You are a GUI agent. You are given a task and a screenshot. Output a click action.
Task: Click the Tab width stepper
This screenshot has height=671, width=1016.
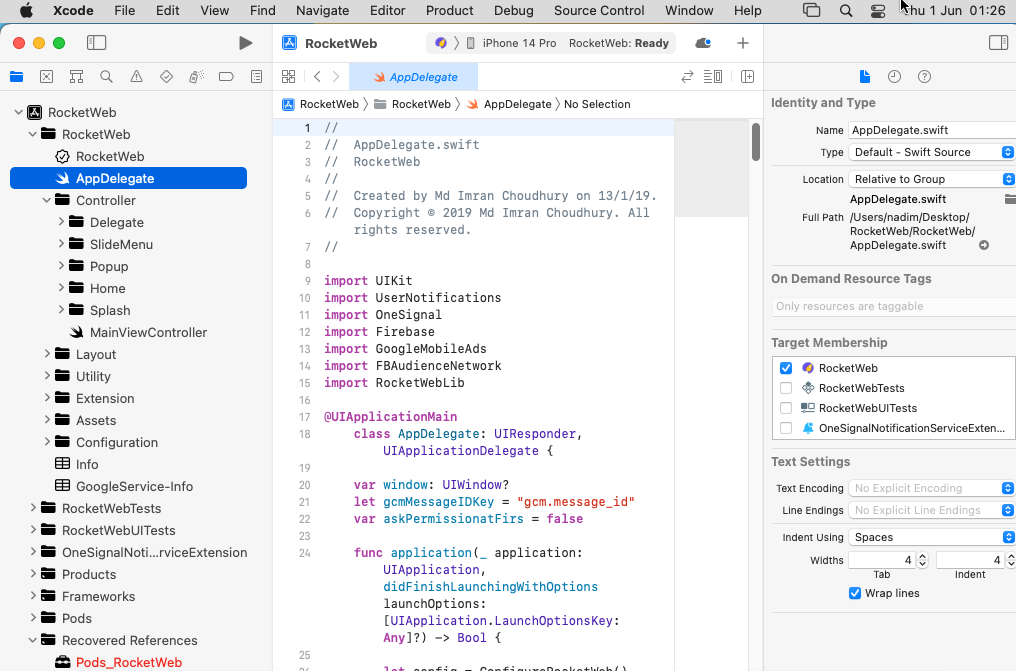[x=923, y=560]
